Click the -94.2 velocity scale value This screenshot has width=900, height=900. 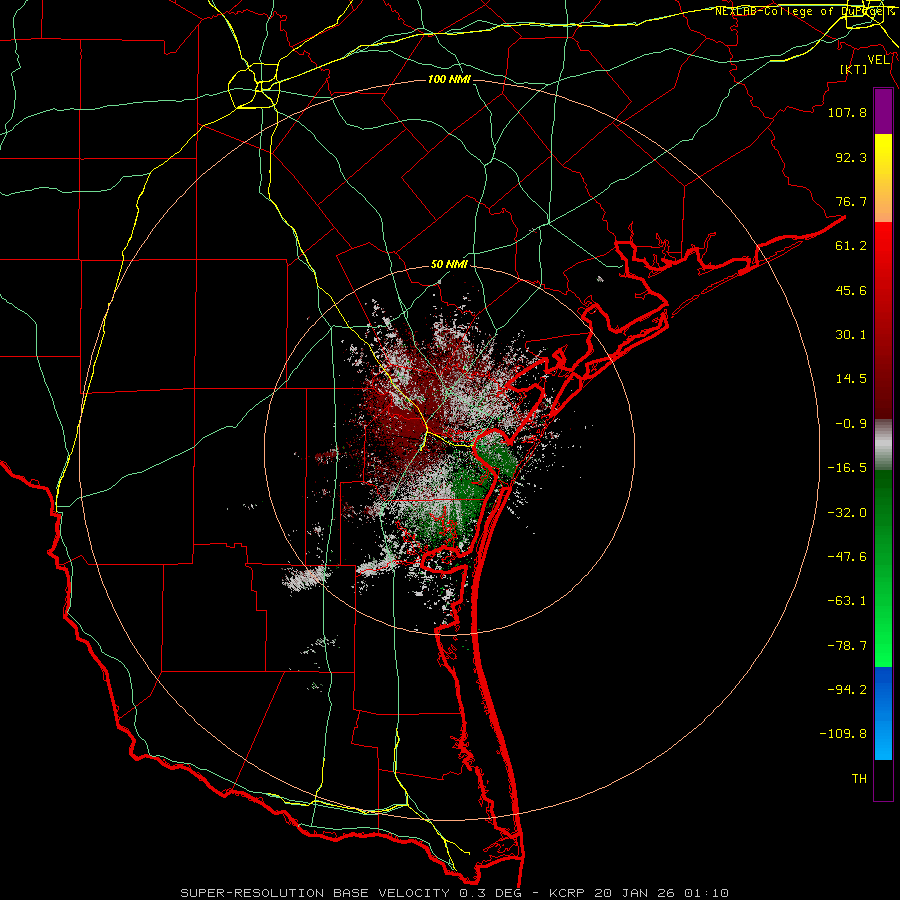[x=847, y=690]
